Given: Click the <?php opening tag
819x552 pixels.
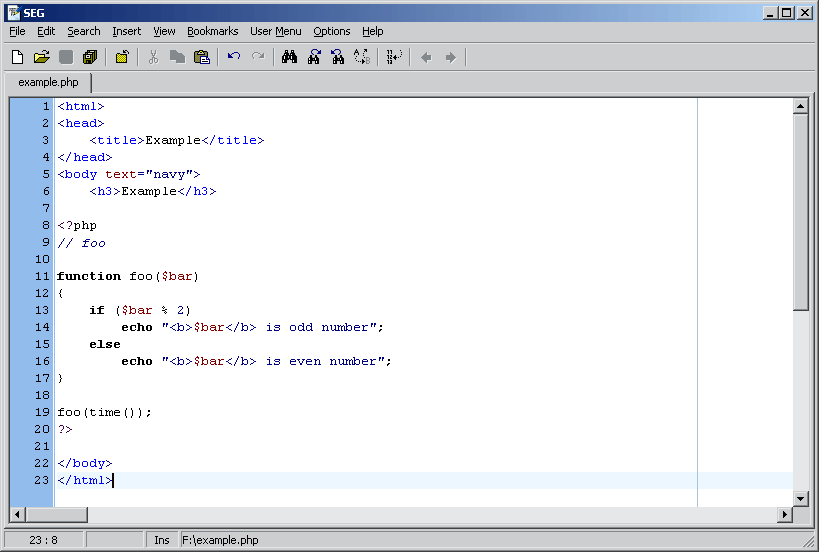Looking at the screenshot, I should tap(77, 226).
